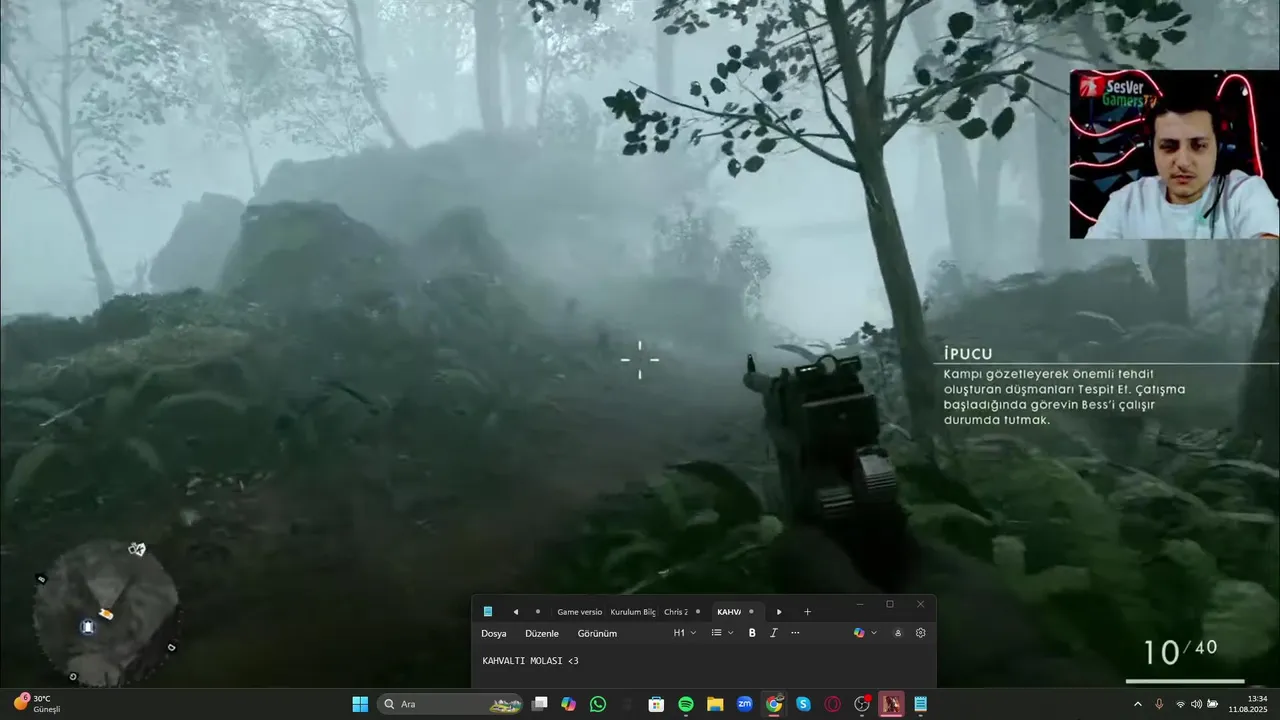The image size is (1280, 720).
Task: Toggle bold formatting in Notepad
Action: point(752,633)
